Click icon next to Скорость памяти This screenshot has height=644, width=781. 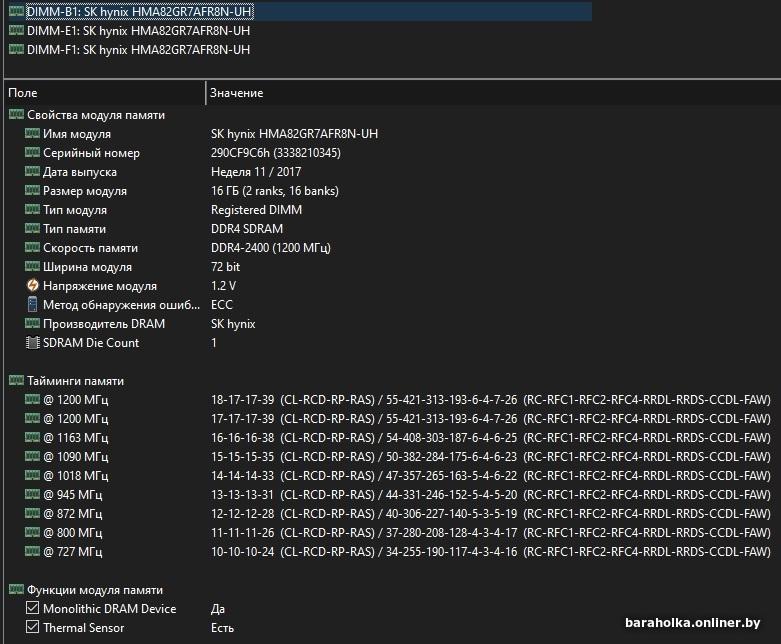pos(32,247)
